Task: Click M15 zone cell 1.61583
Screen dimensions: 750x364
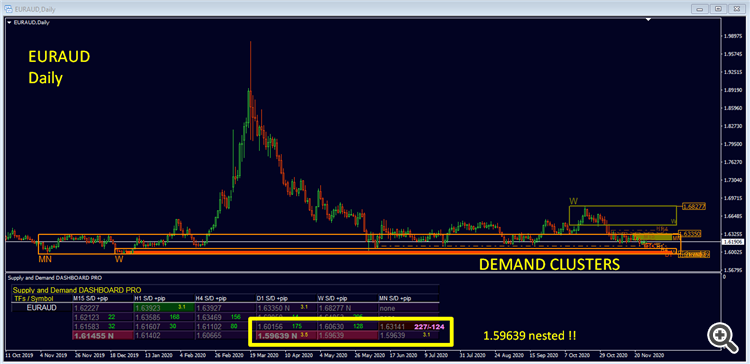Action: [102, 326]
